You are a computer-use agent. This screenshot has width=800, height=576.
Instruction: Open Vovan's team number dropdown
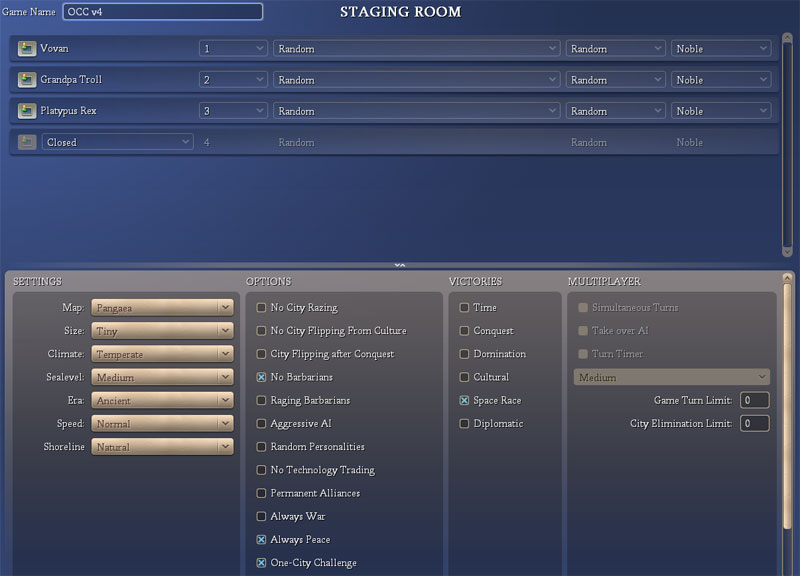233,48
